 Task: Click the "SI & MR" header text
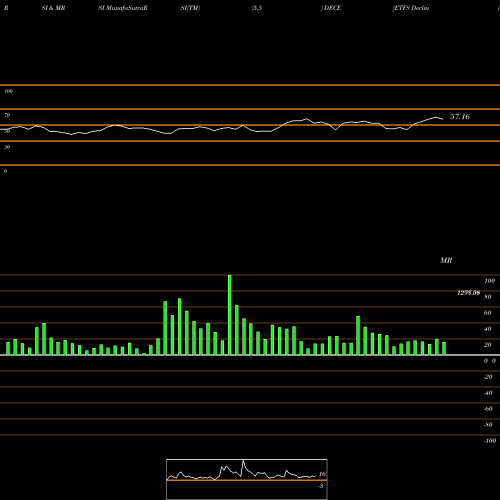[x=53, y=8]
